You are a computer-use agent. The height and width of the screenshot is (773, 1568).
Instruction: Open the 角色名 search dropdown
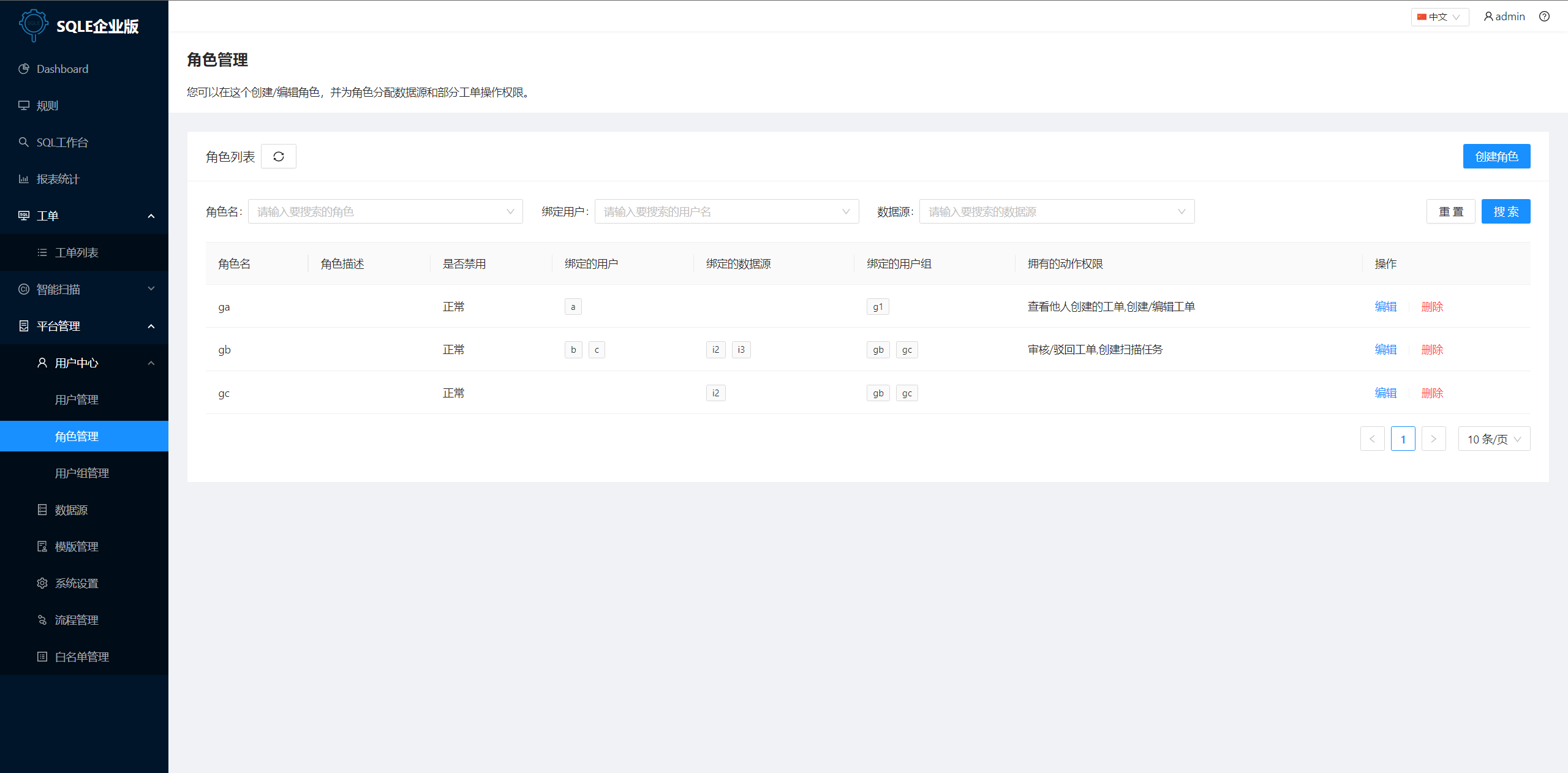coord(385,211)
